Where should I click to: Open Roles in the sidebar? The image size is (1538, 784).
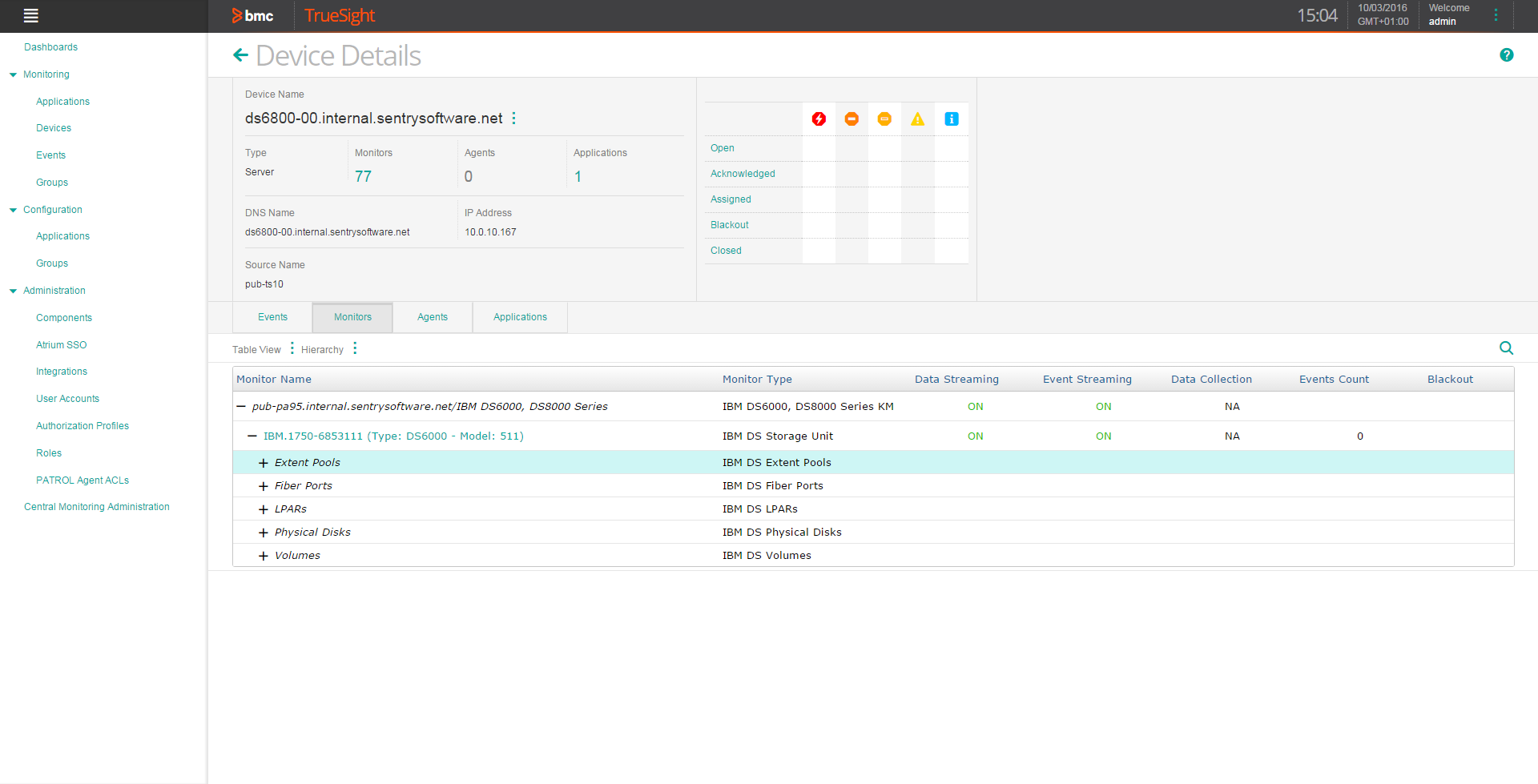[49, 453]
